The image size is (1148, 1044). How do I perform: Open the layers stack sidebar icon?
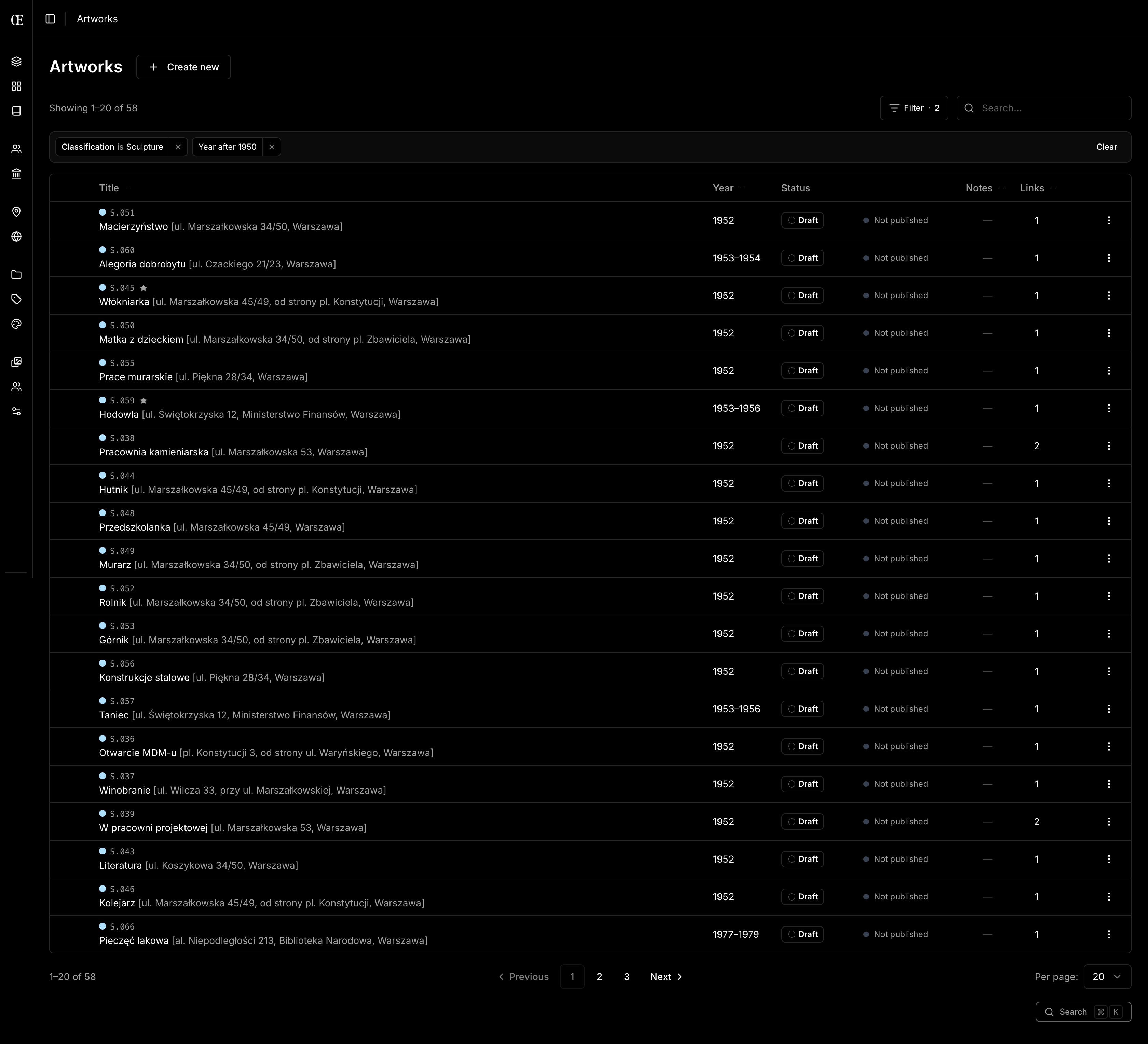[x=16, y=61]
